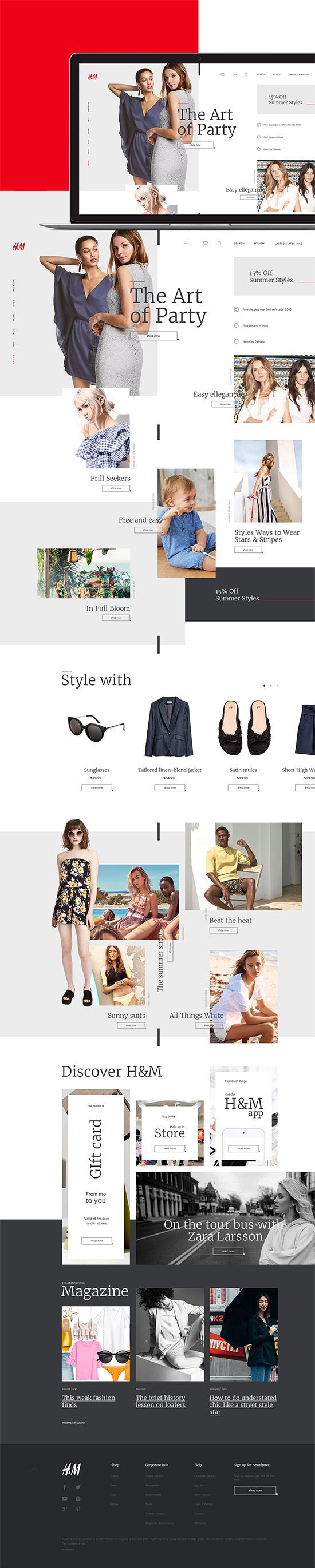Image resolution: width=315 pixels, height=1568 pixels.
Task: Select middle carousel dot beside Style with
Action: [x=270, y=686]
